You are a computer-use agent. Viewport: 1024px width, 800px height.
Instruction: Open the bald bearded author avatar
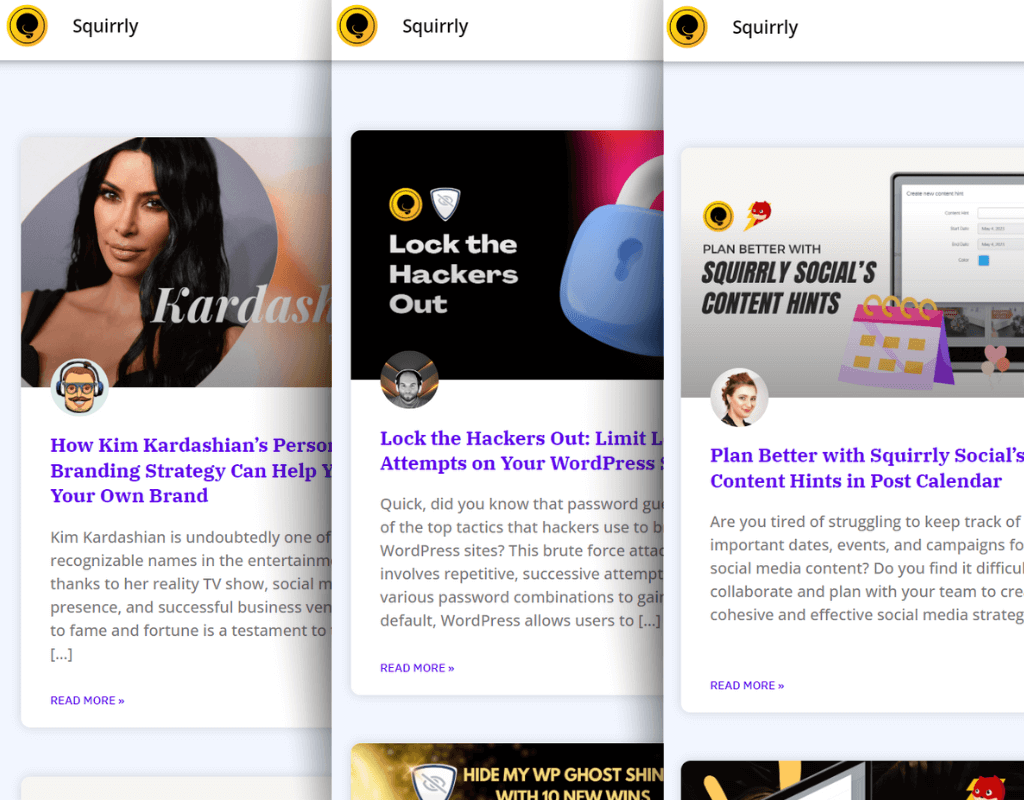coord(409,380)
